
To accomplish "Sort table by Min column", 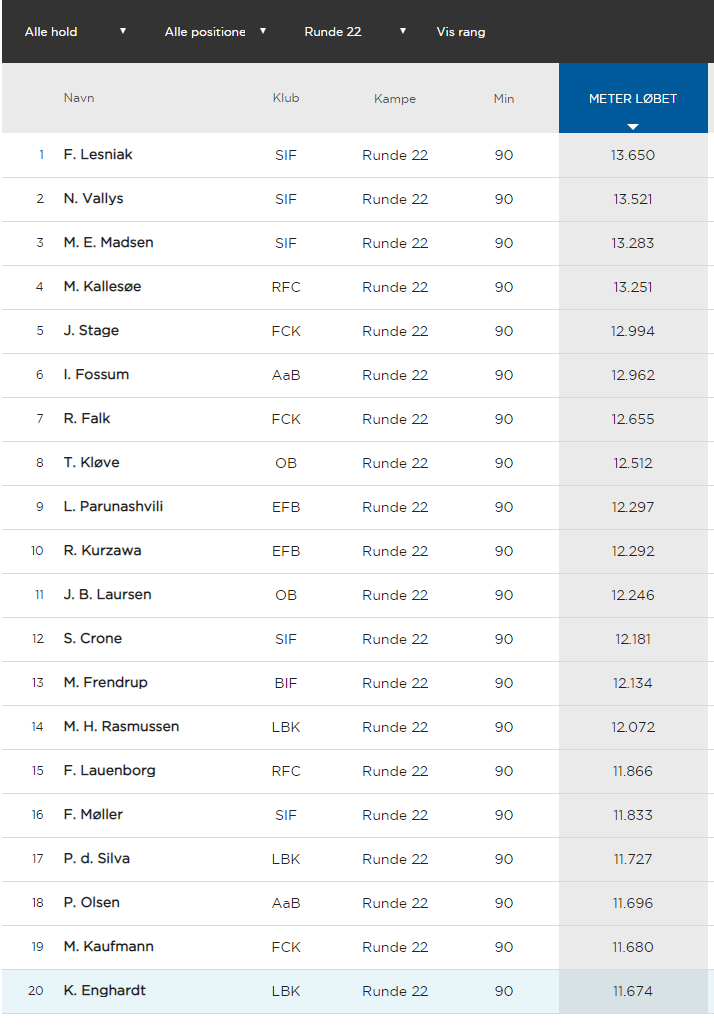I will tap(504, 98).
